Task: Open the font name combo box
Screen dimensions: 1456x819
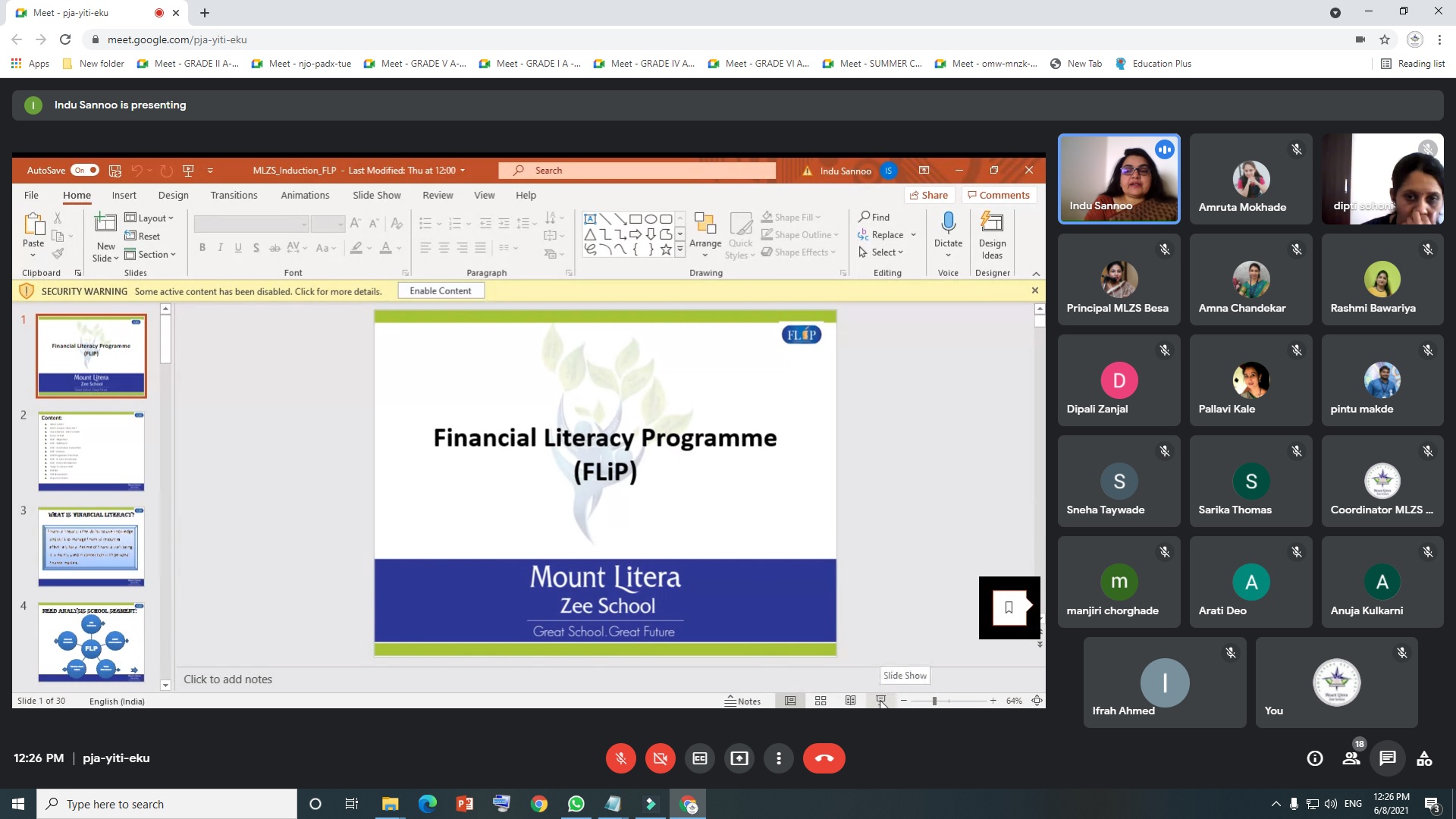Action: coord(251,224)
